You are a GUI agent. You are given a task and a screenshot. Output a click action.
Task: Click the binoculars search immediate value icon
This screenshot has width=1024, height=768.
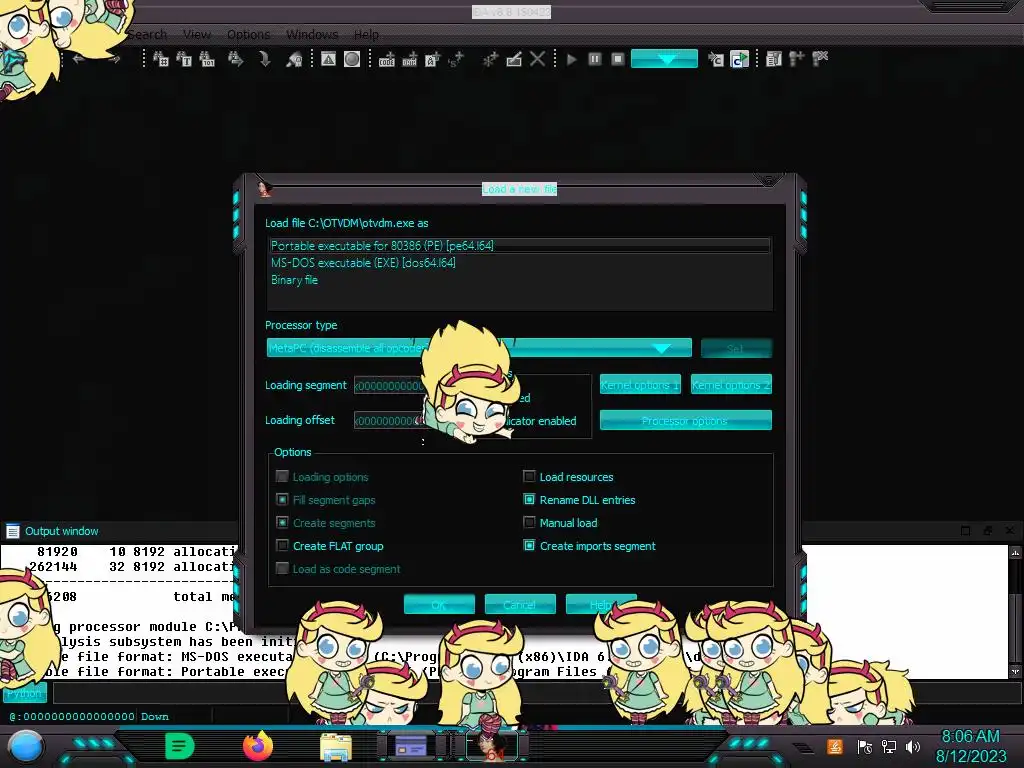(161, 59)
